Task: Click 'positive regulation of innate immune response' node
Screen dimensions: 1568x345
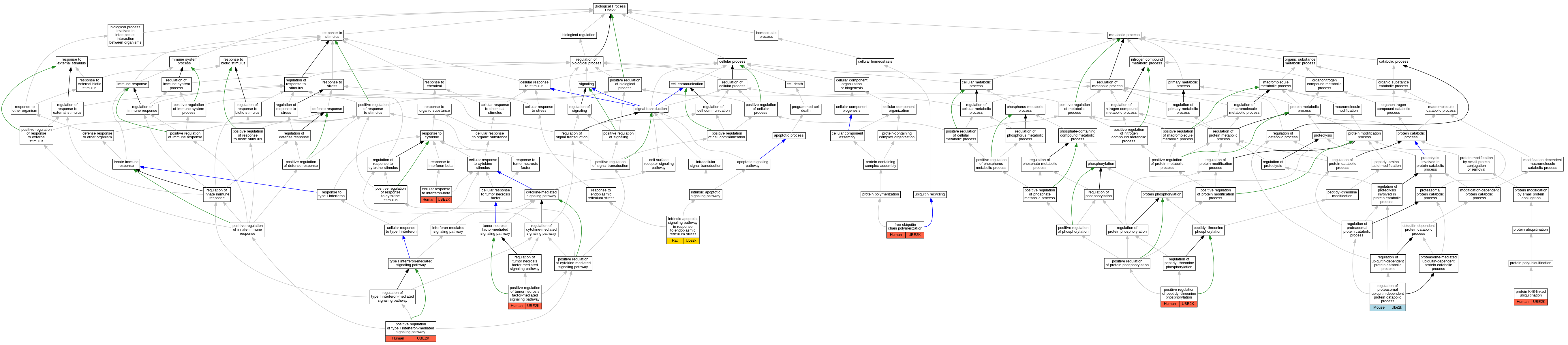Action: pyautogui.click(x=248, y=230)
